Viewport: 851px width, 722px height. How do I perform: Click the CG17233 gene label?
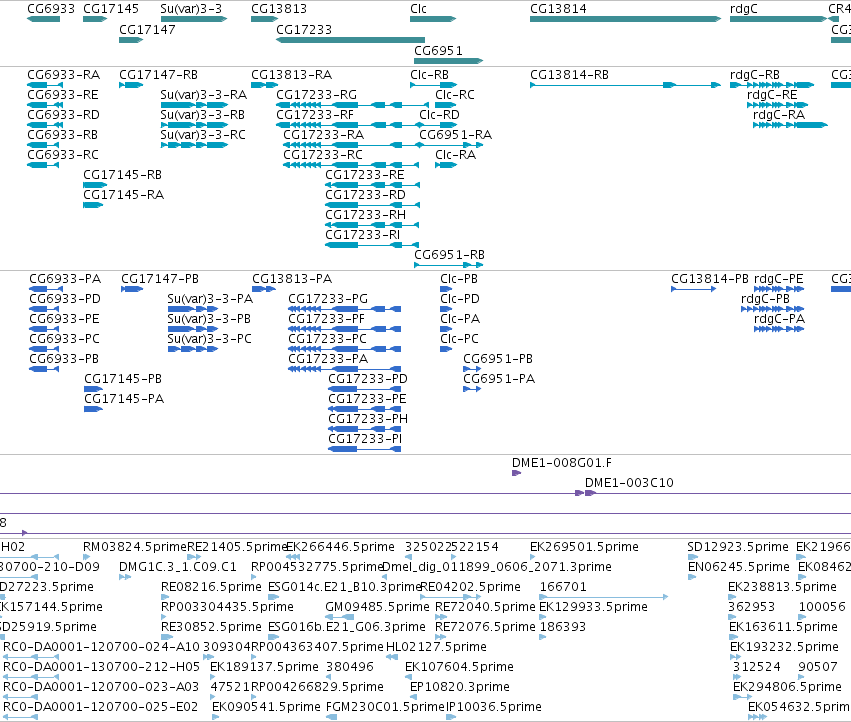[304, 29]
